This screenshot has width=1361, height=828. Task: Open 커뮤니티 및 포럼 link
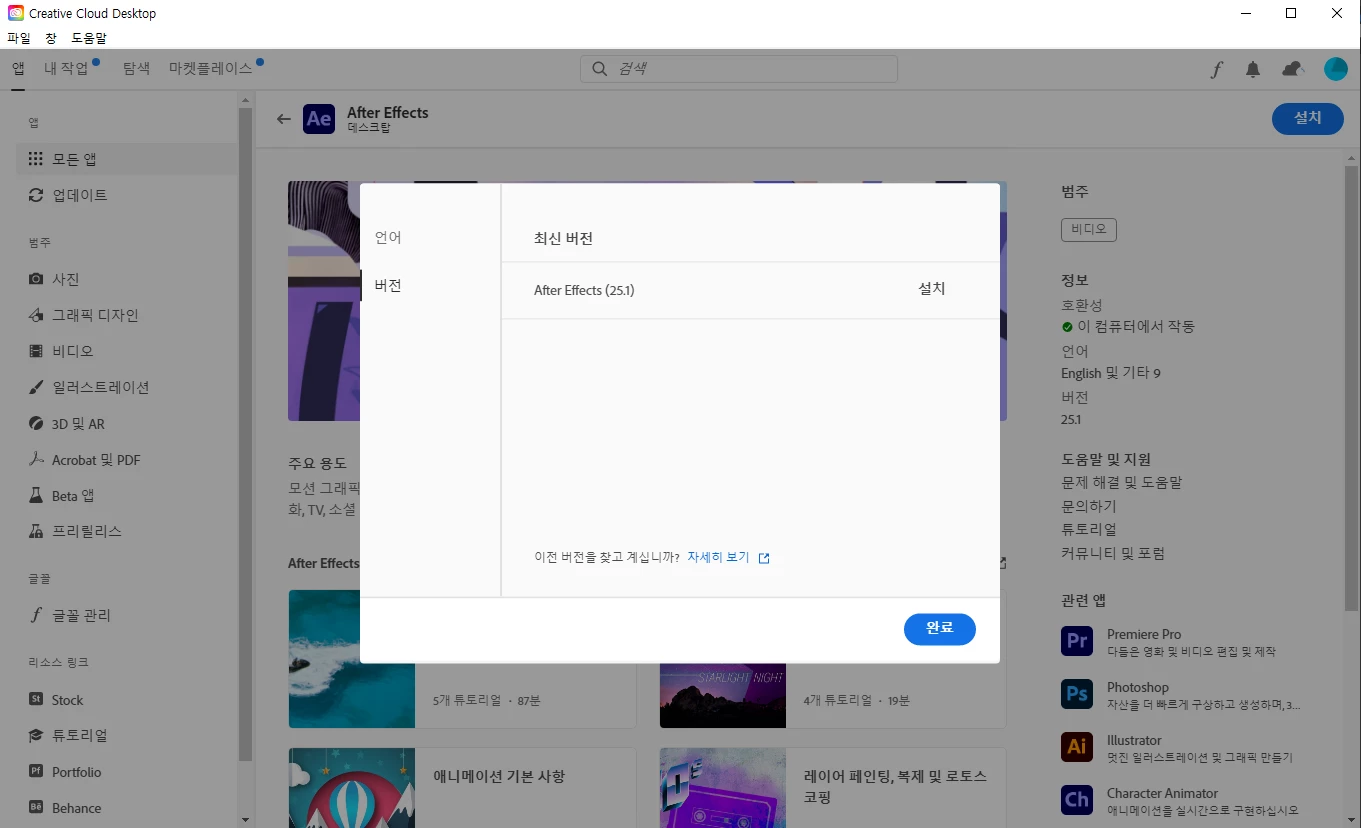(1113, 554)
